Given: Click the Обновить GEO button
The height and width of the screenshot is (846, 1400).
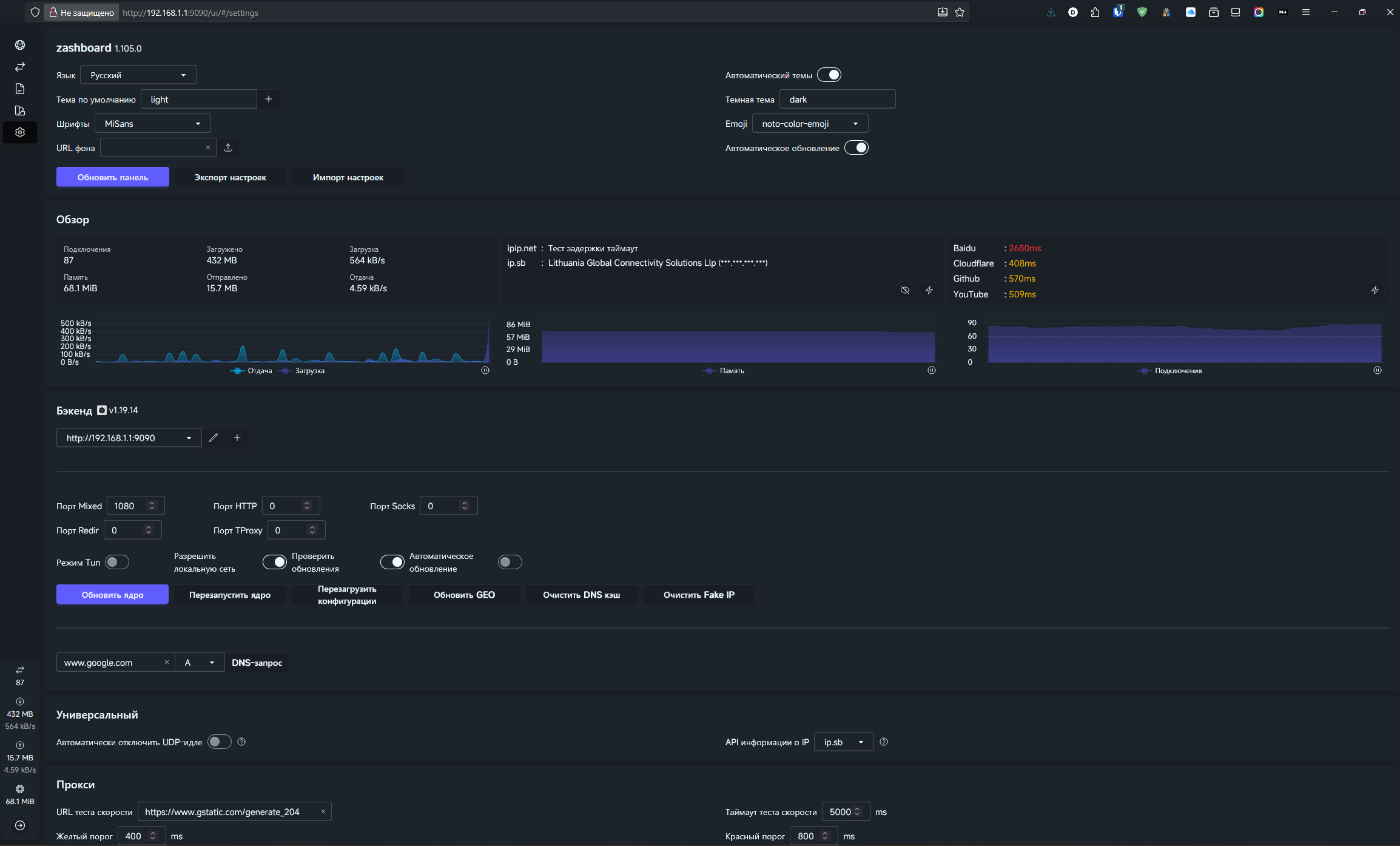Looking at the screenshot, I should click(x=464, y=595).
